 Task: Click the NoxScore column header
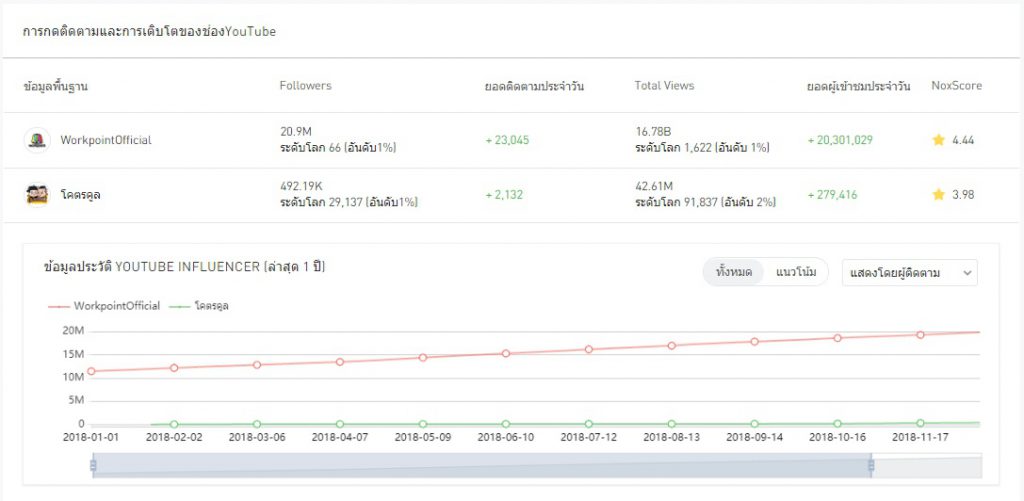956,86
